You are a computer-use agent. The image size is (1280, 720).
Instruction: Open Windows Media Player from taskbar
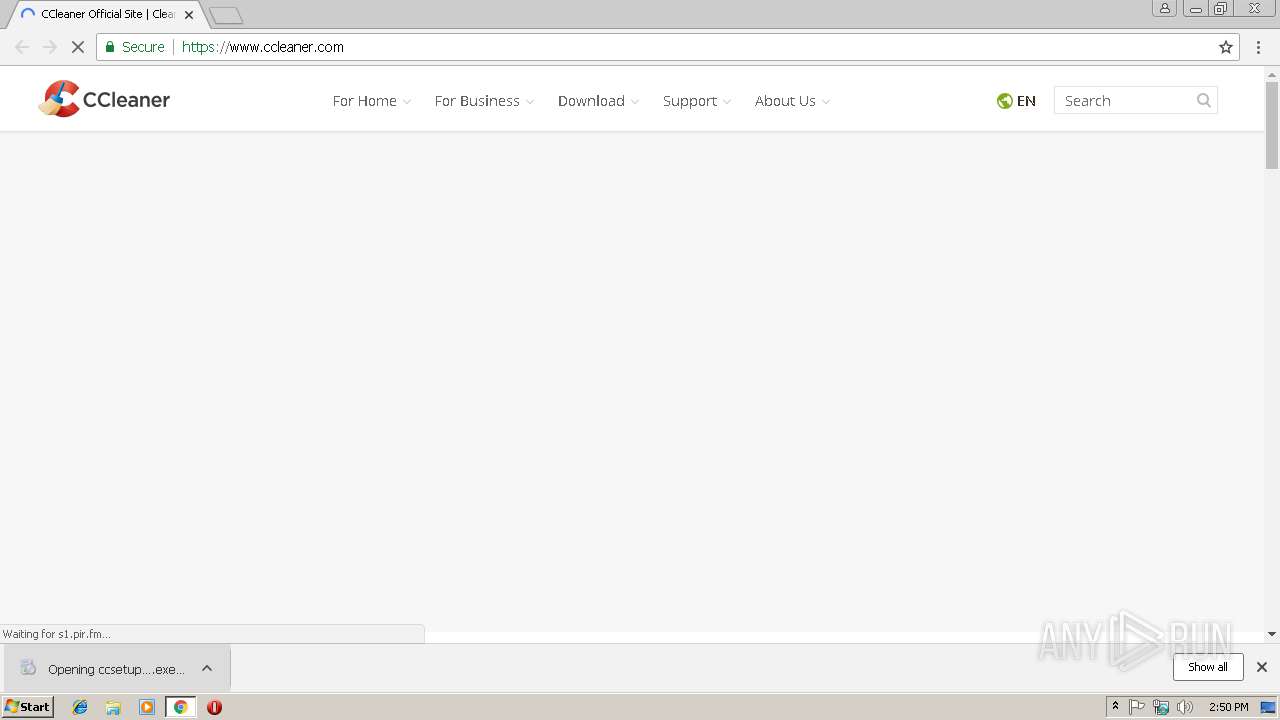click(x=147, y=707)
